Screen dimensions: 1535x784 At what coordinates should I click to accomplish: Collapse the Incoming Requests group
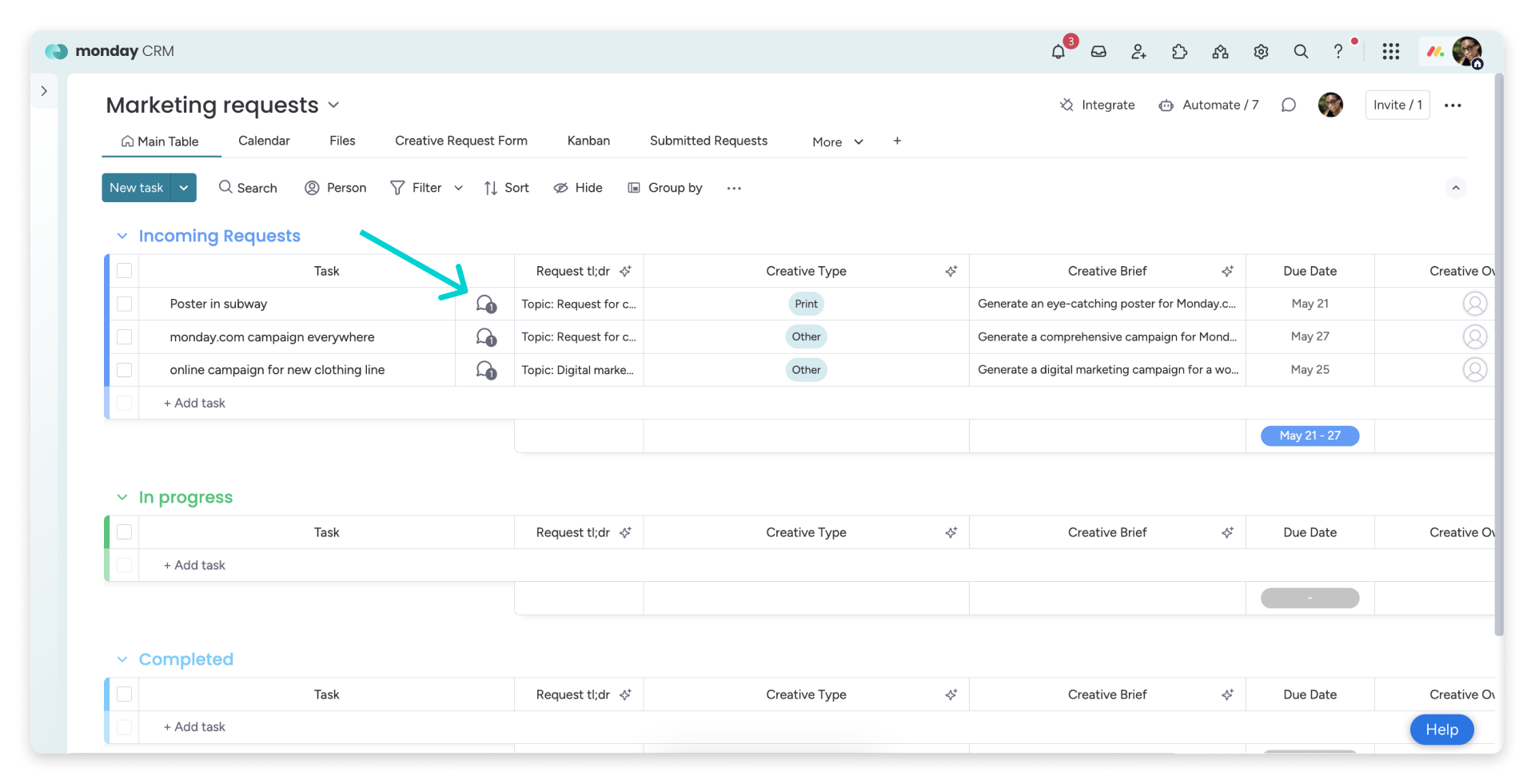[x=122, y=236]
